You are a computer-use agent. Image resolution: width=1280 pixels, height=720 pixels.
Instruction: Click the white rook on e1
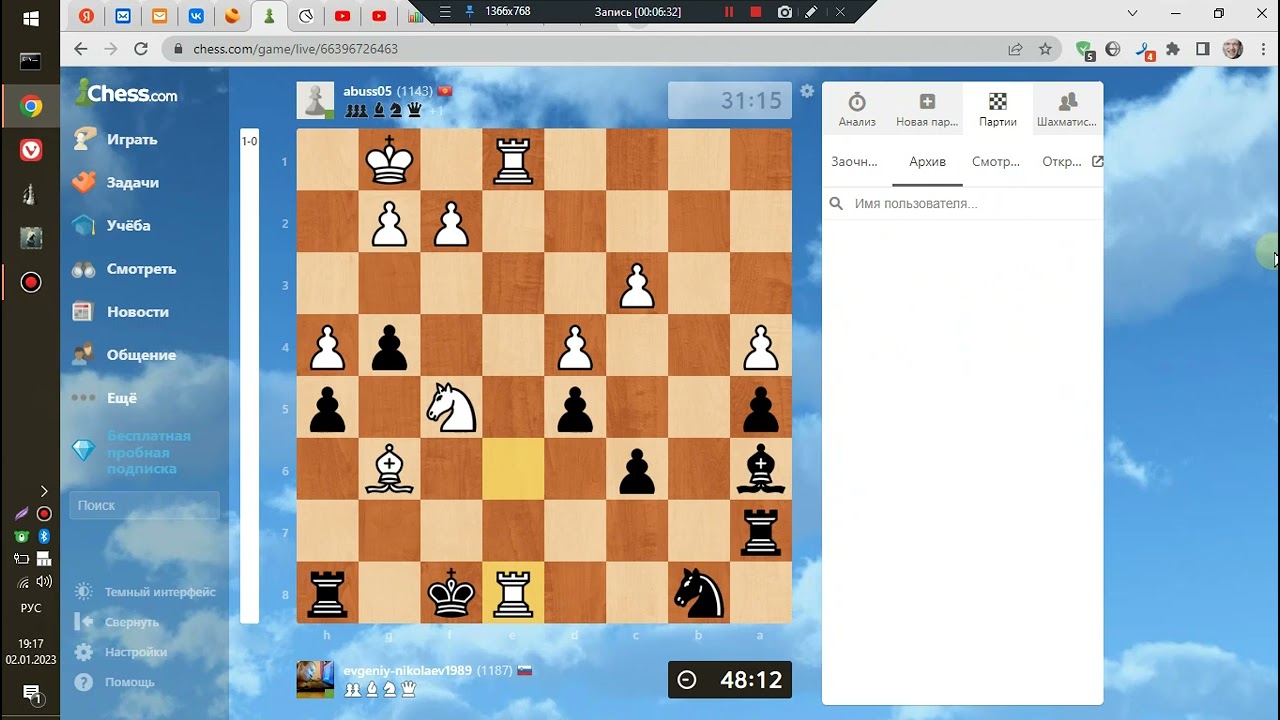pos(513,159)
